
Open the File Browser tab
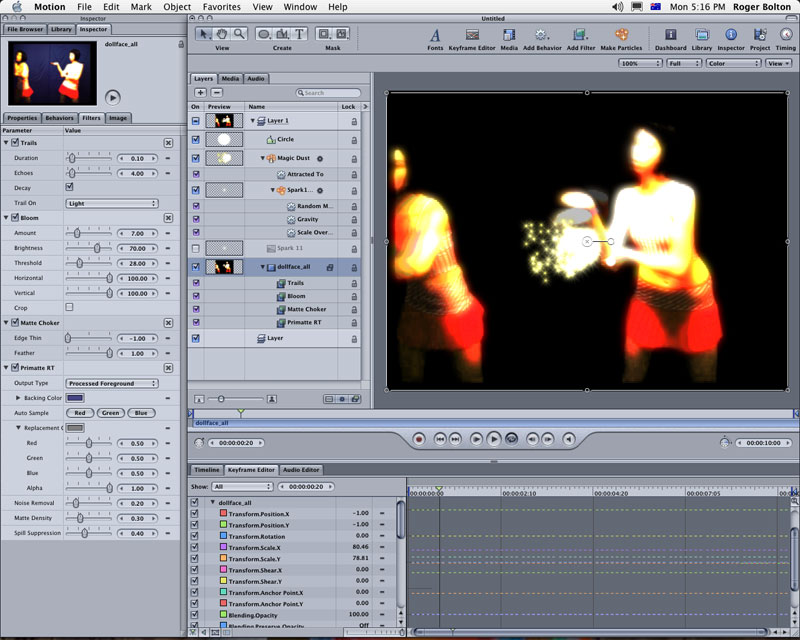pos(24,29)
